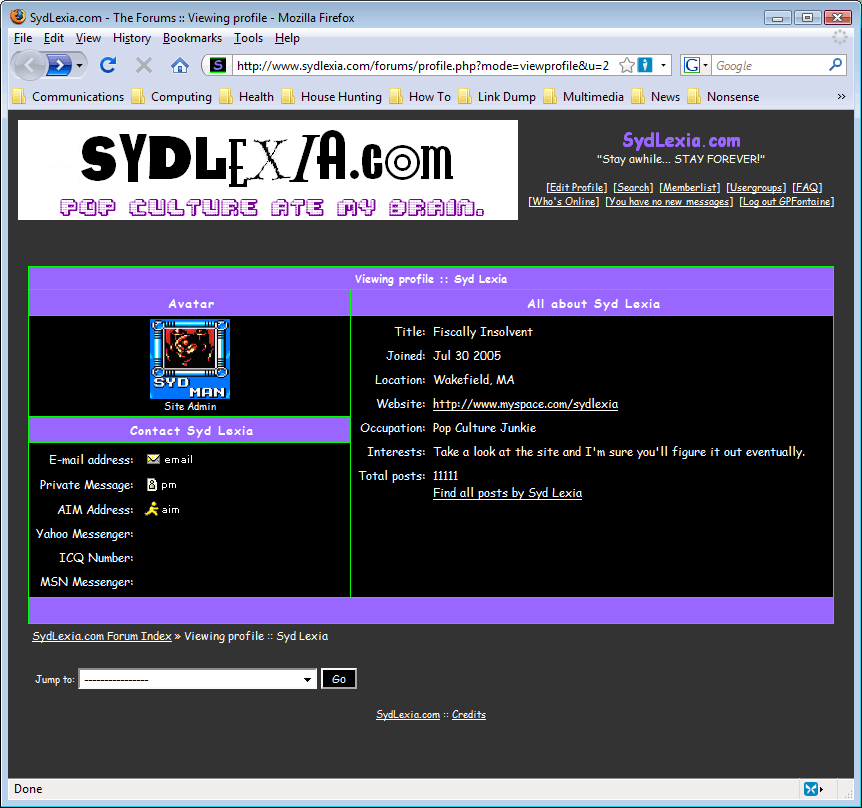Screen dimensions: 862x808
Task: Click the Firefox logo in title bar
Action: [x=18, y=17]
